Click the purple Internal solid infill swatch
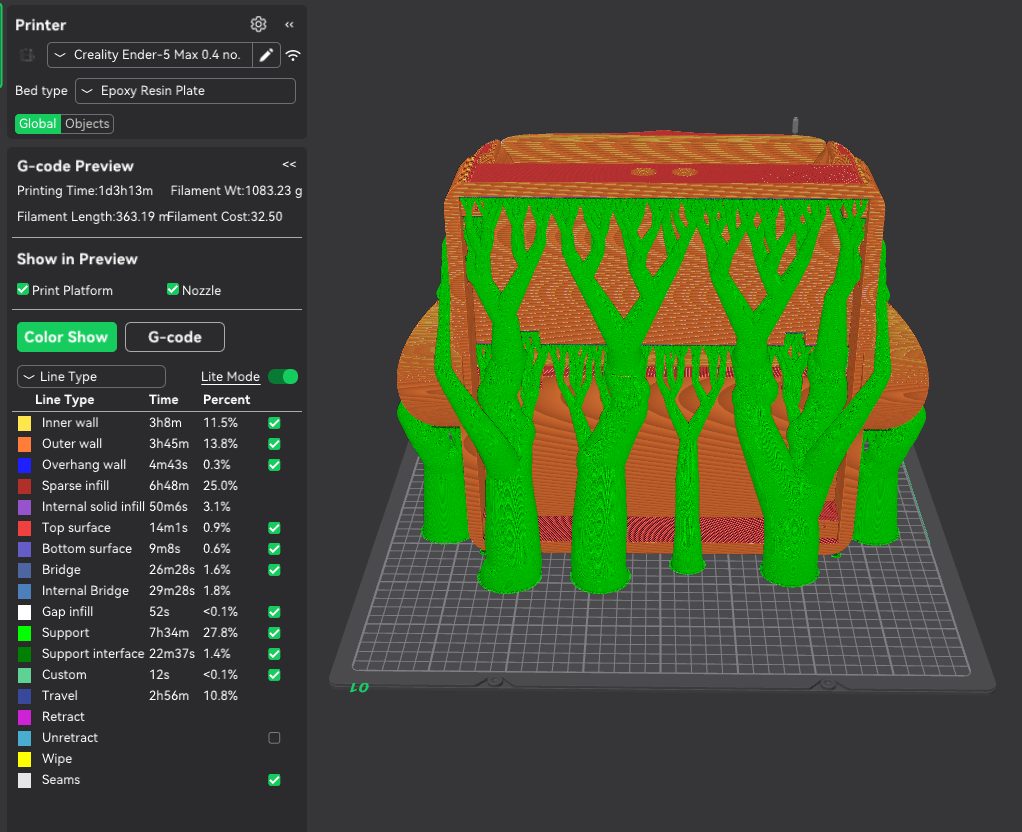This screenshot has width=1022, height=832. tap(24, 507)
